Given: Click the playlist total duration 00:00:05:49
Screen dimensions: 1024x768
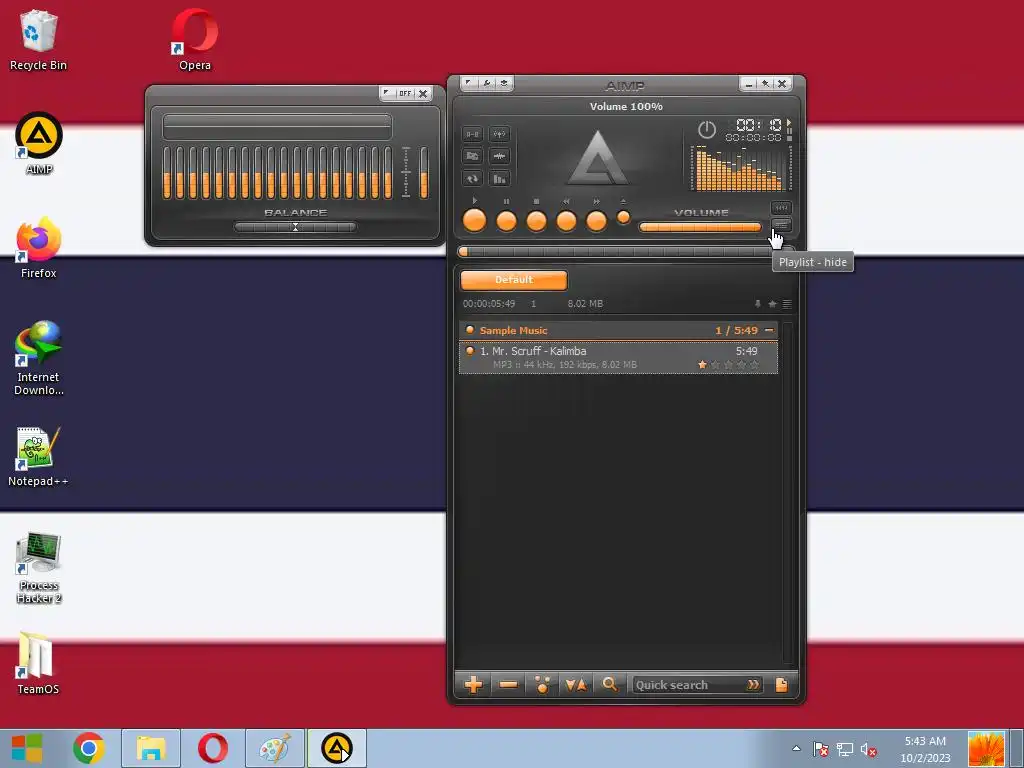Looking at the screenshot, I should click(x=489, y=304).
